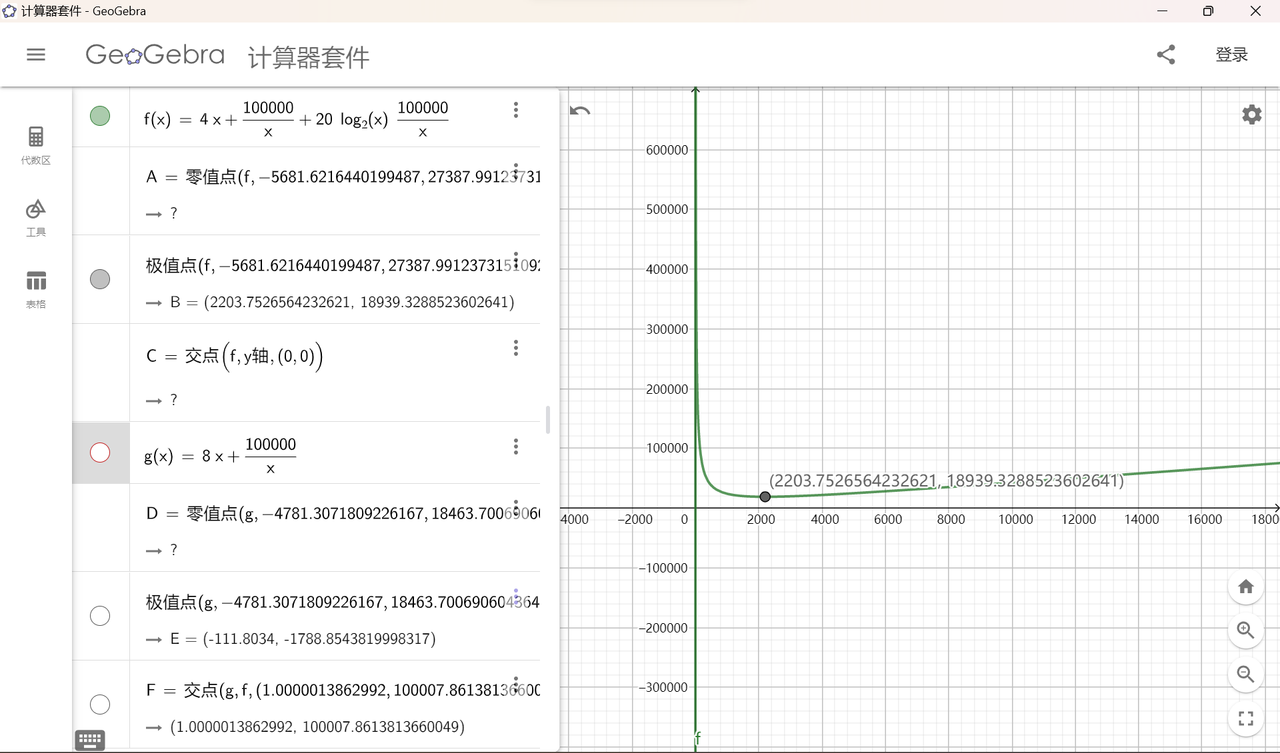Open more options for point F row
Screen dimensions: 1280x753
(516, 684)
